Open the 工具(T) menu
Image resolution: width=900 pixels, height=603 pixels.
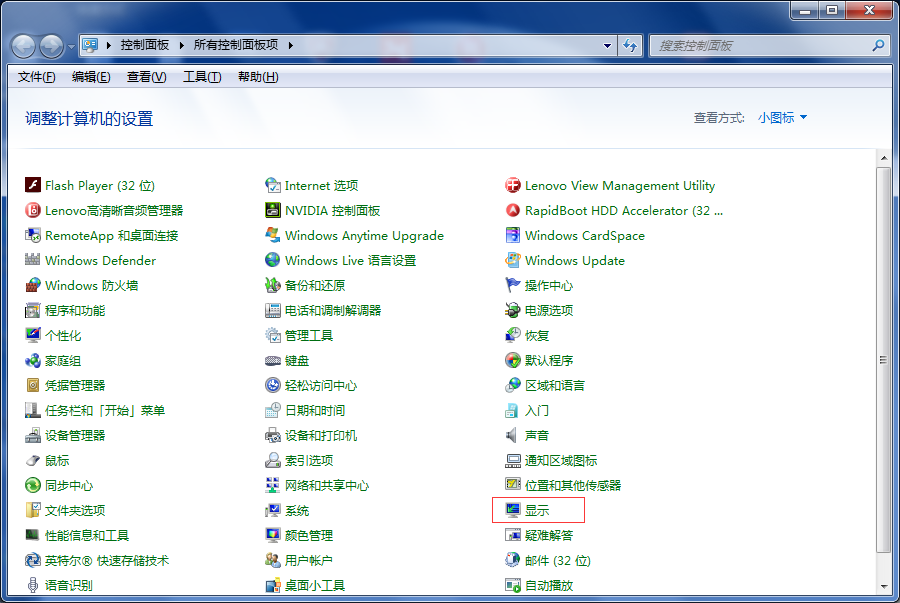[201, 77]
